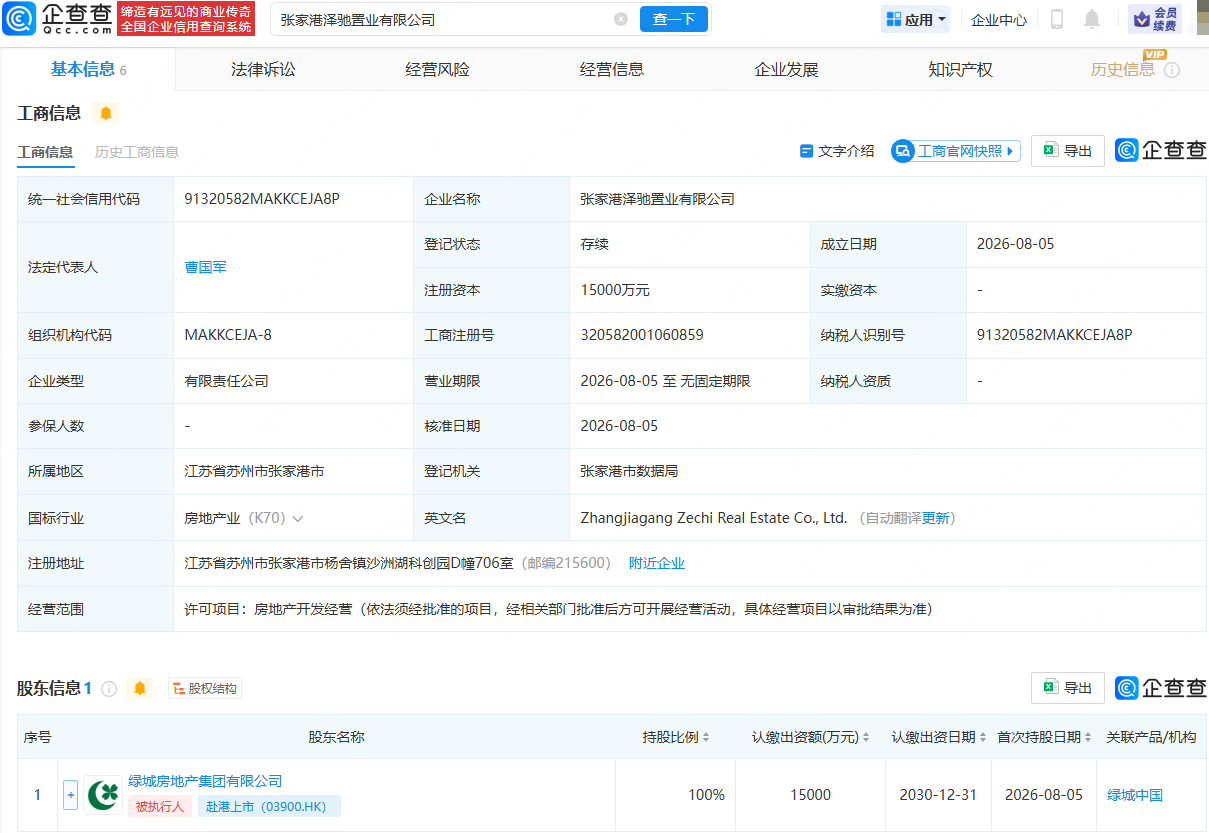Click registered capital 15000万元 value
This screenshot has height=833, width=1209.
615,290
